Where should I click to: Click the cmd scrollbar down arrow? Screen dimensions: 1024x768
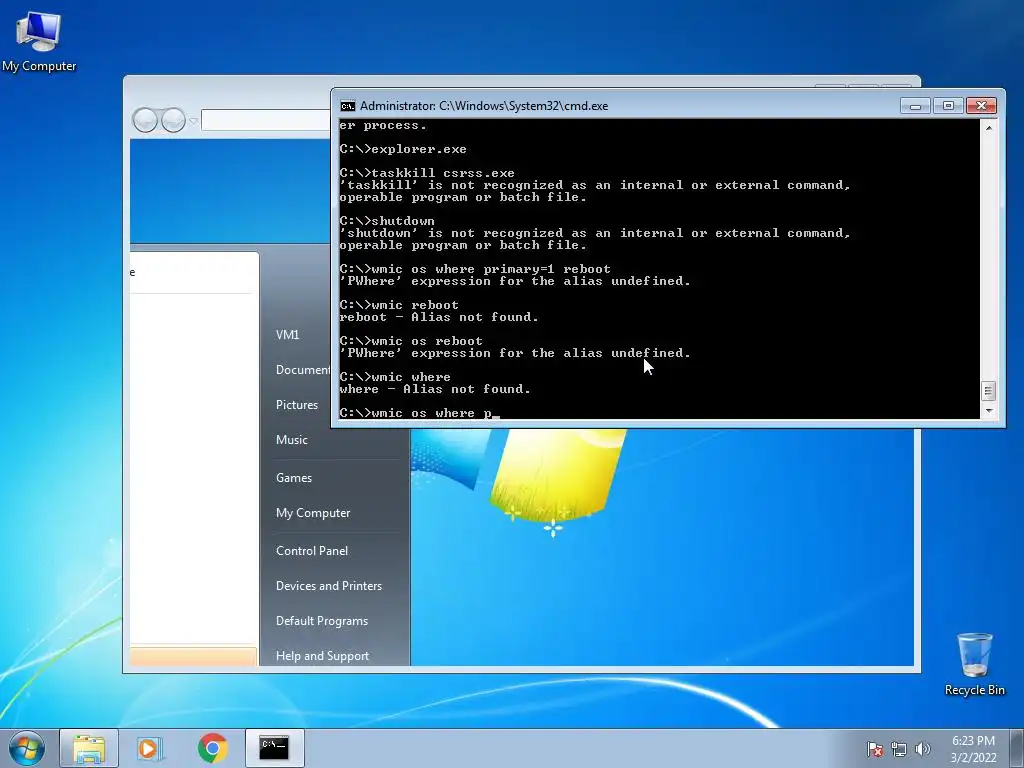[x=988, y=411]
